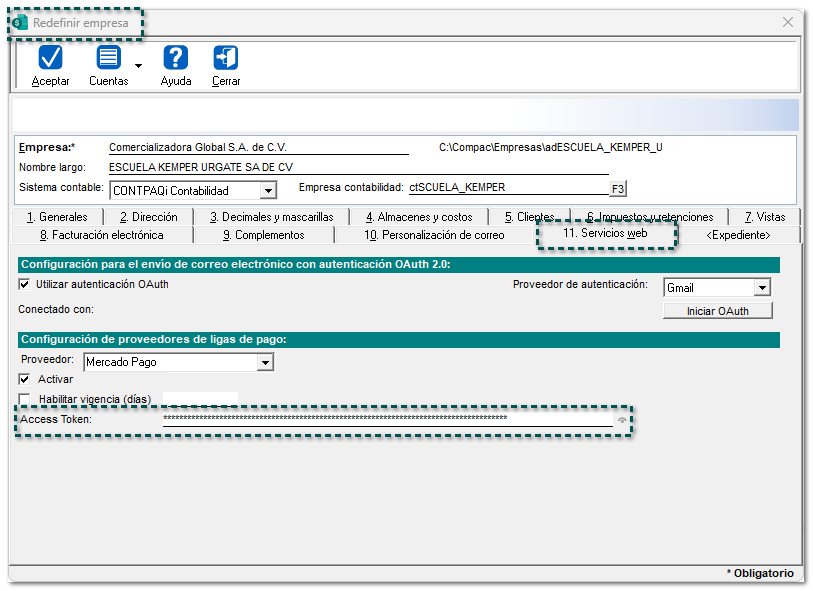Click the Aceptar checkmark icon

[50, 59]
